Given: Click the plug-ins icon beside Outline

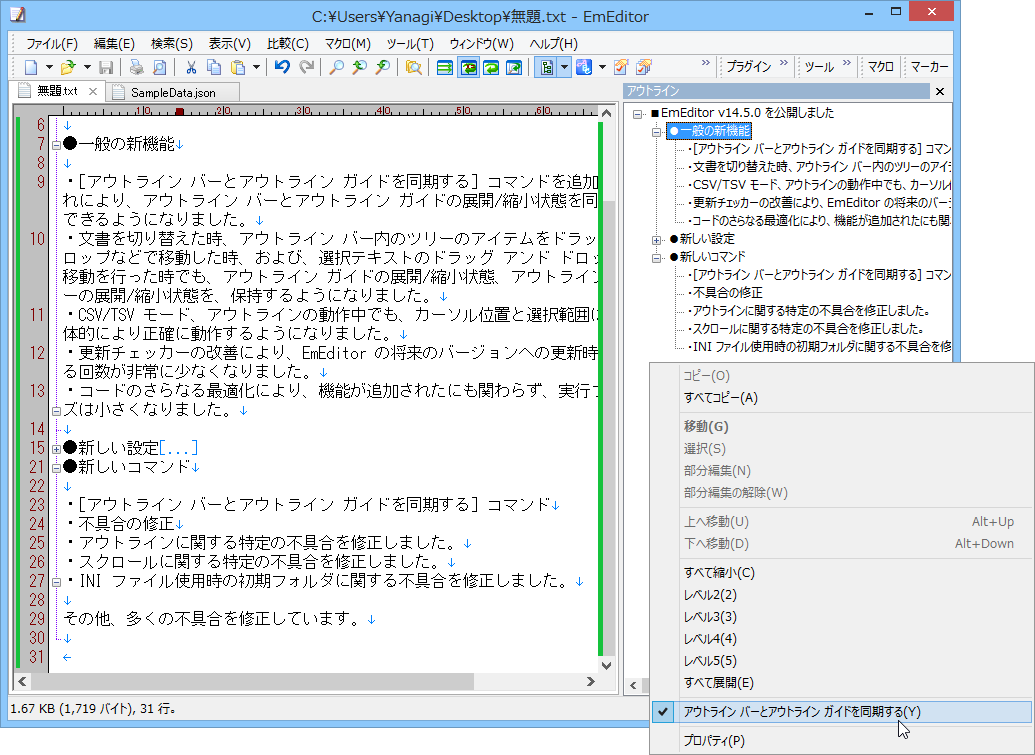Looking at the screenshot, I should click(x=584, y=67).
